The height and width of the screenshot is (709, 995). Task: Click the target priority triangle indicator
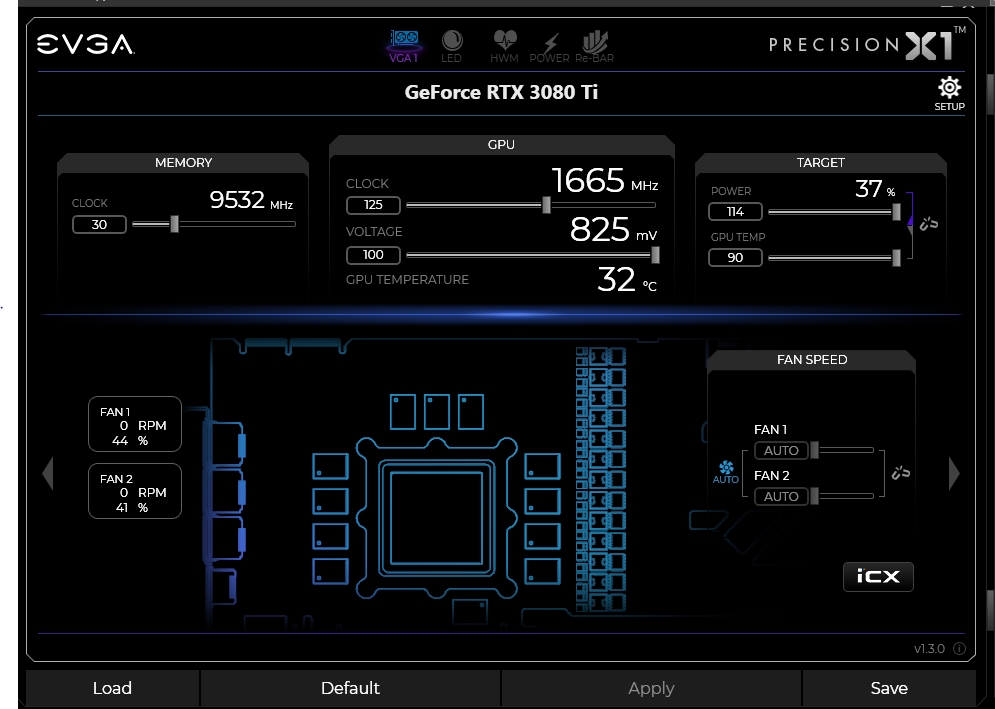click(910, 220)
